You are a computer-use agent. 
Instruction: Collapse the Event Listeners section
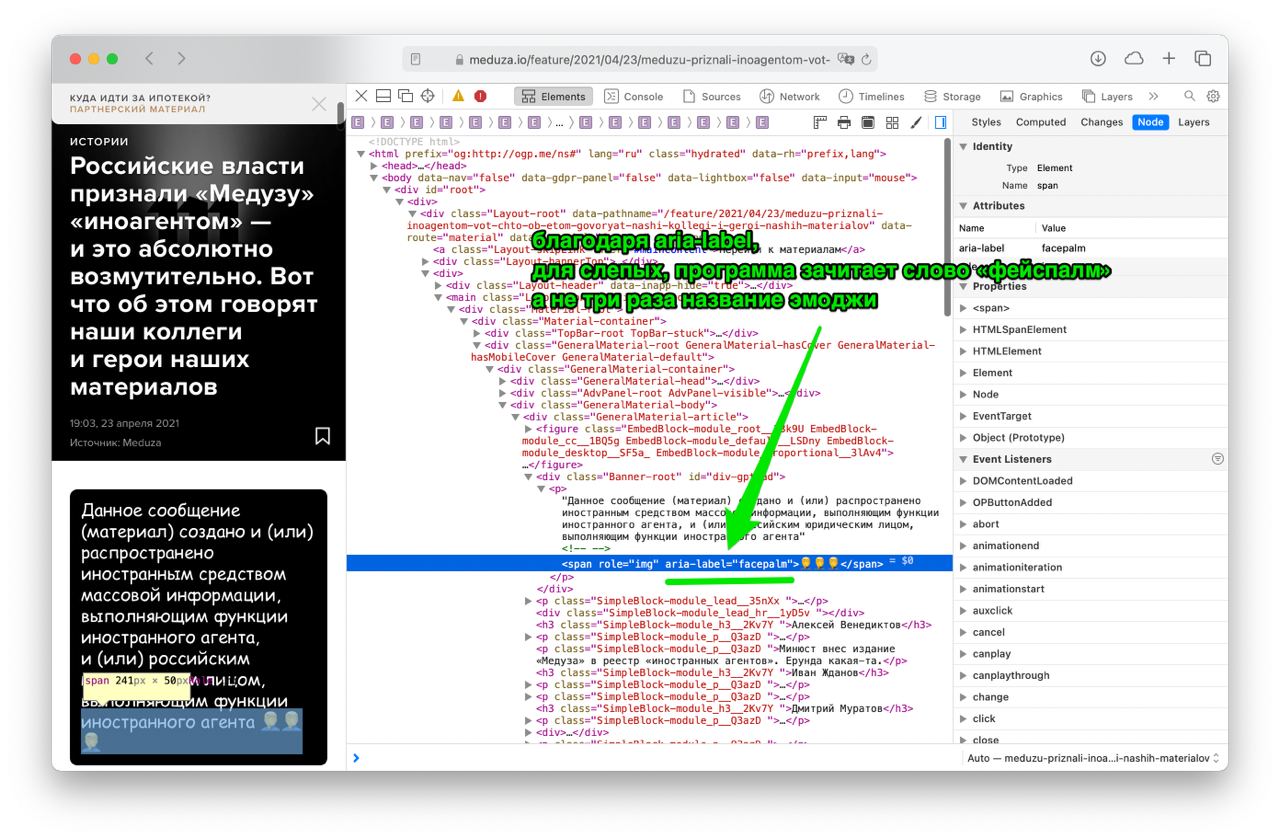coord(963,459)
